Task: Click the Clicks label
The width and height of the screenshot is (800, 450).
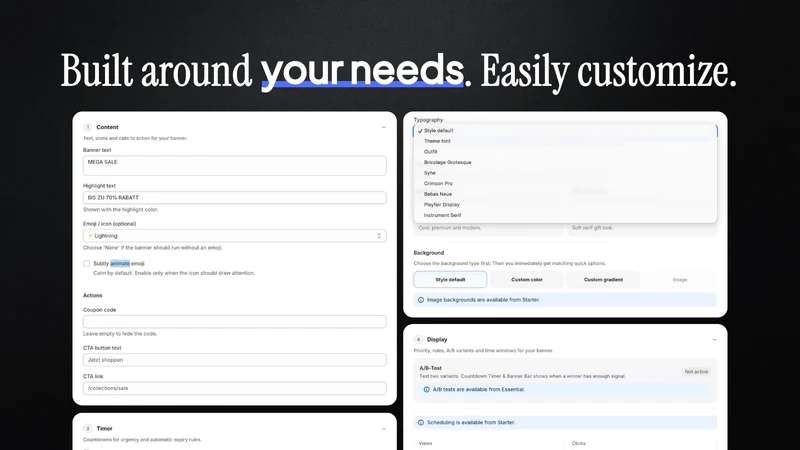Action: 579,443
